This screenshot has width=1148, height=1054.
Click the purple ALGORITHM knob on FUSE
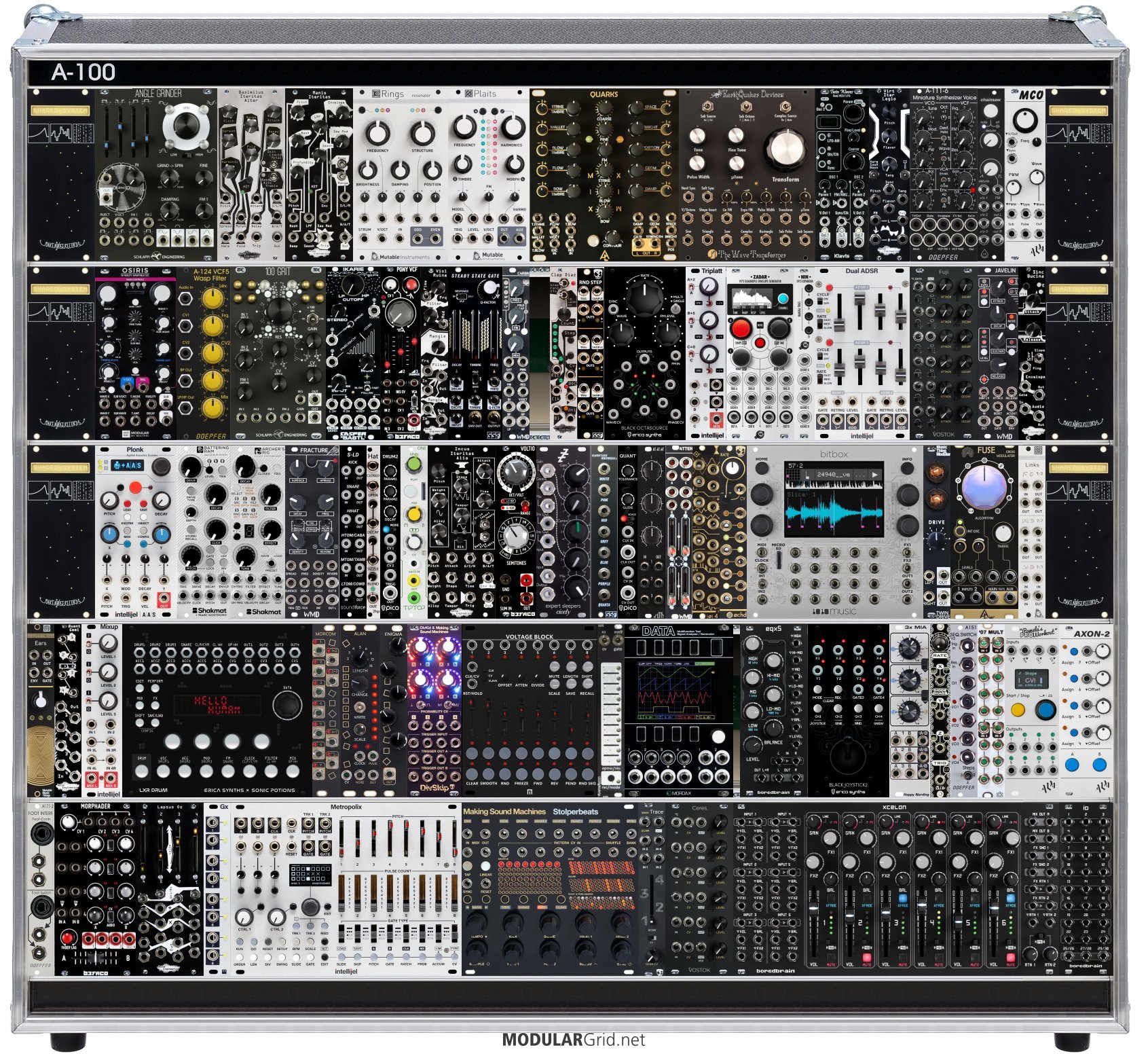point(984,488)
